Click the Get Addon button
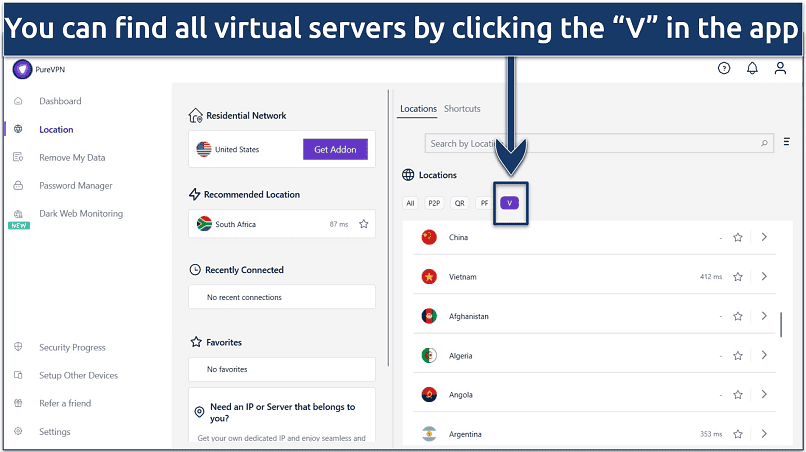 click(x=335, y=149)
